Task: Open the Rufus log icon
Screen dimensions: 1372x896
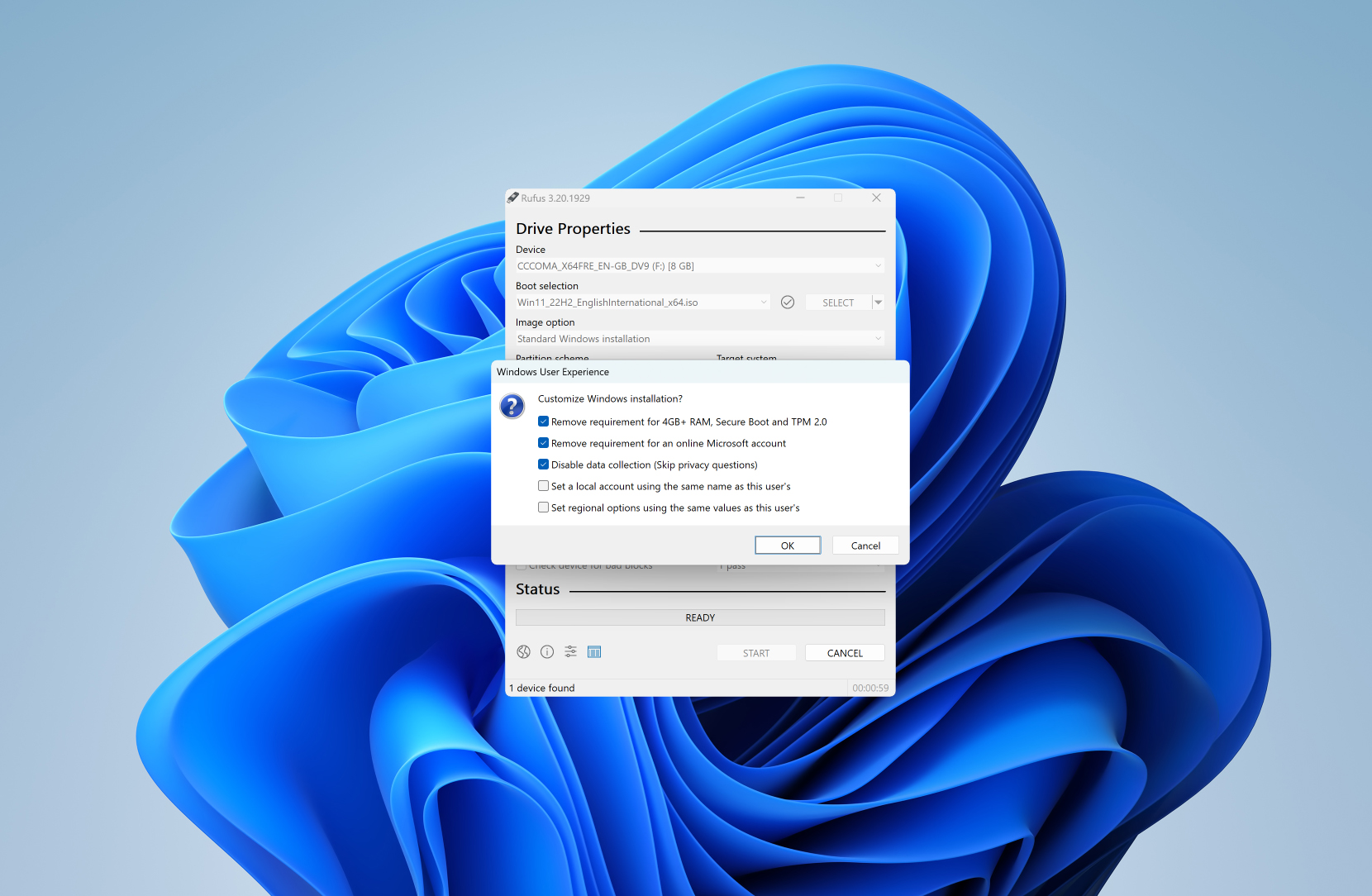Action: pyautogui.click(x=594, y=652)
